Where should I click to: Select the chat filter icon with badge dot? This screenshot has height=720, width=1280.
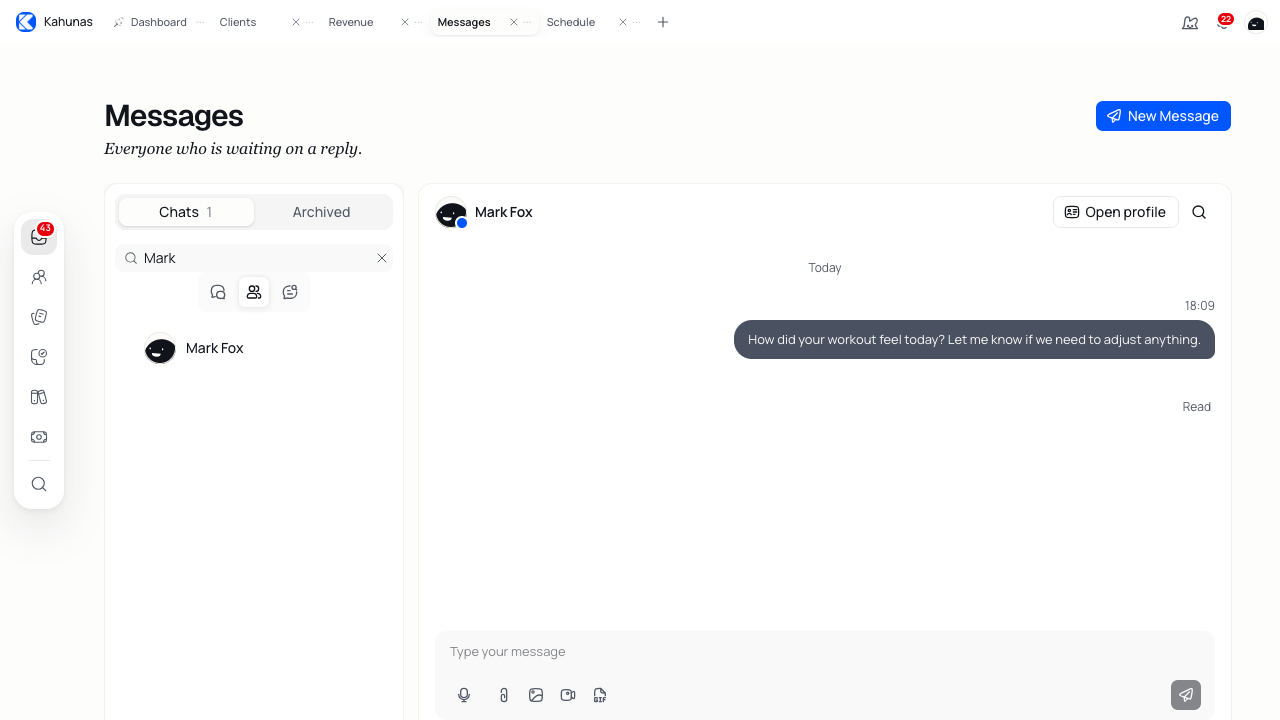290,292
